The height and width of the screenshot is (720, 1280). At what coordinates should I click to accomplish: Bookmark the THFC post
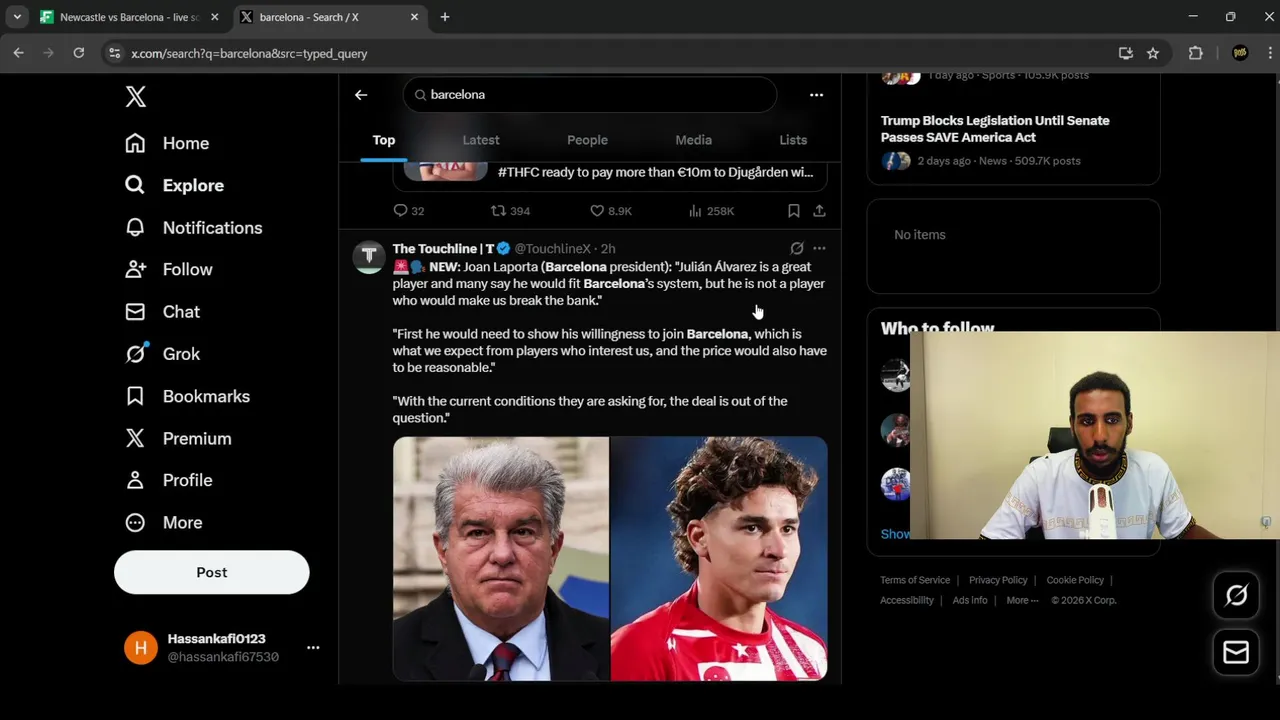[x=793, y=211]
